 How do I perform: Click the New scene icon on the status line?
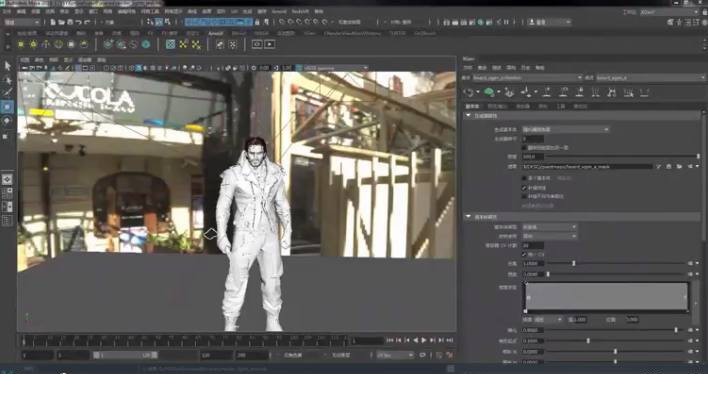point(53,22)
